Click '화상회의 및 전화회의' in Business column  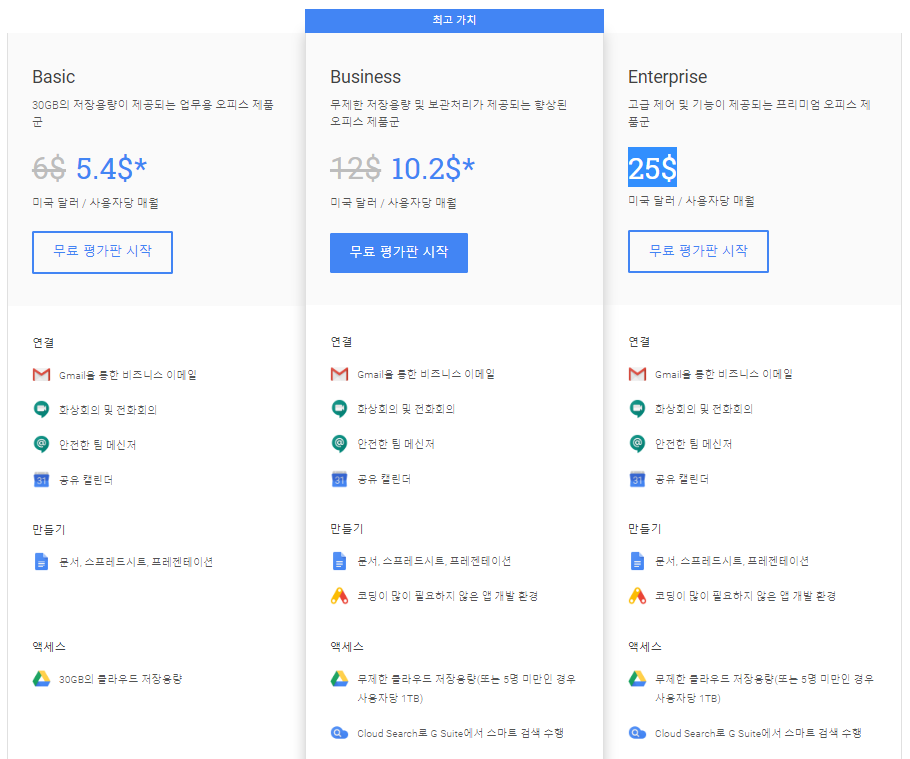coord(406,409)
